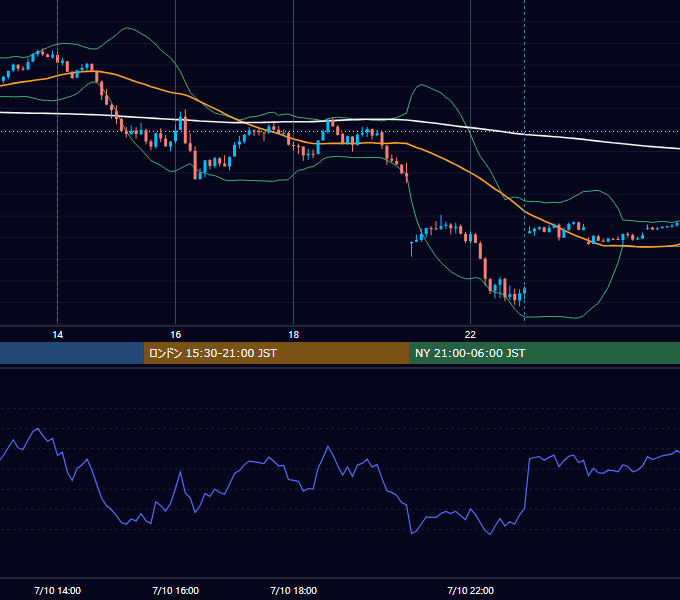The width and height of the screenshot is (680, 600).
Task: Click the 7/10 14:00 label on indicator axis
Action: pos(57,590)
